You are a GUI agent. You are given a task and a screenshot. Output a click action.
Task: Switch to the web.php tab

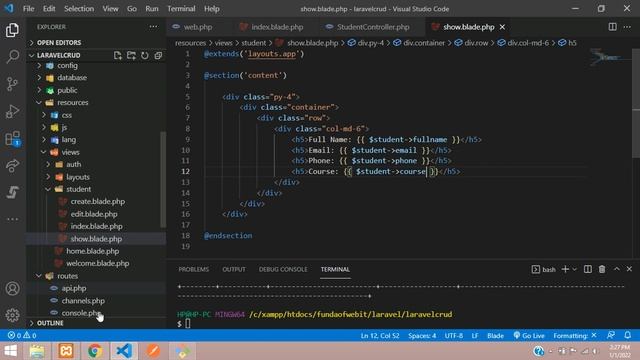(x=197, y=27)
